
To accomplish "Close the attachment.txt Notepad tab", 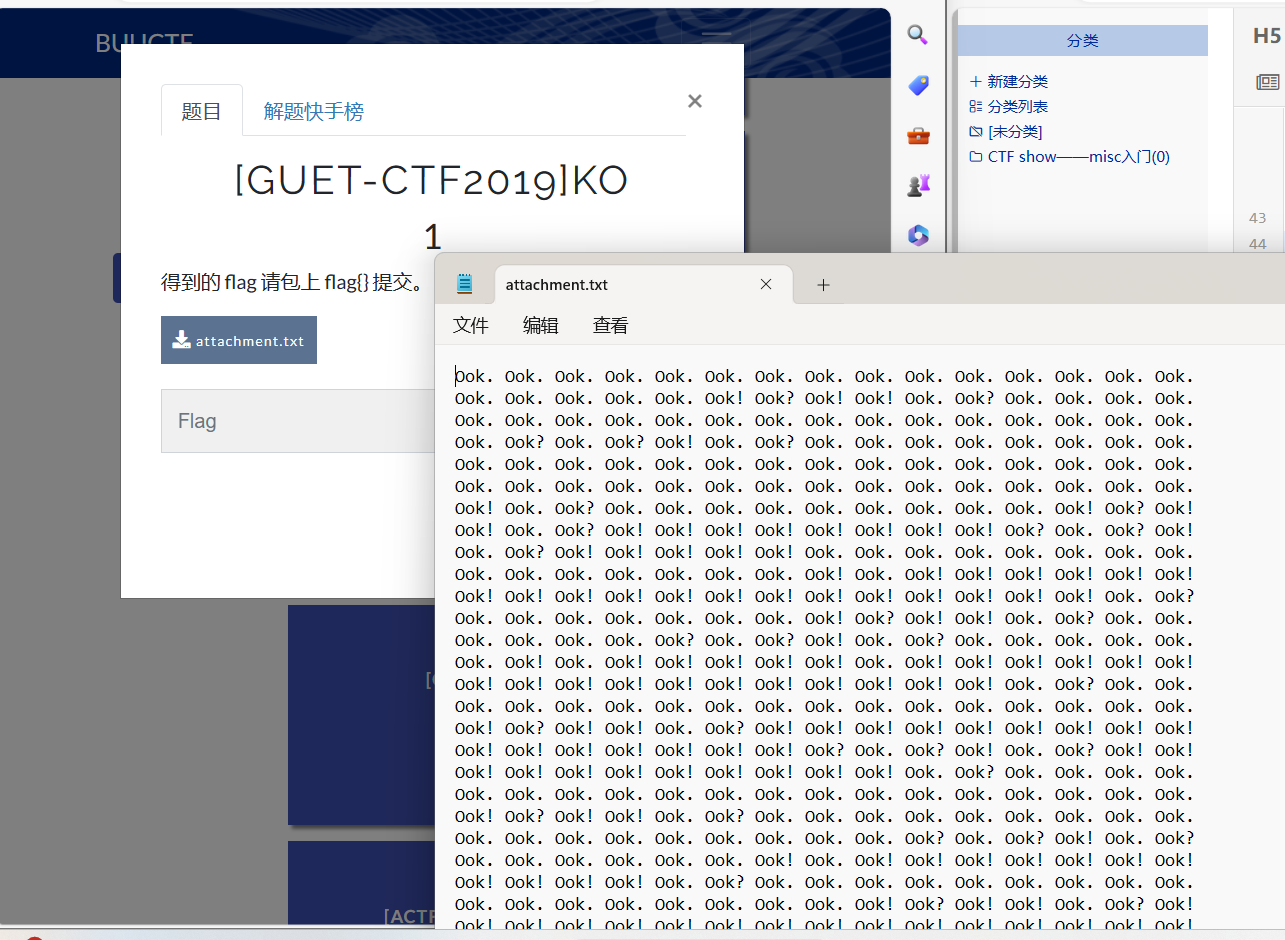I will click(x=766, y=284).
